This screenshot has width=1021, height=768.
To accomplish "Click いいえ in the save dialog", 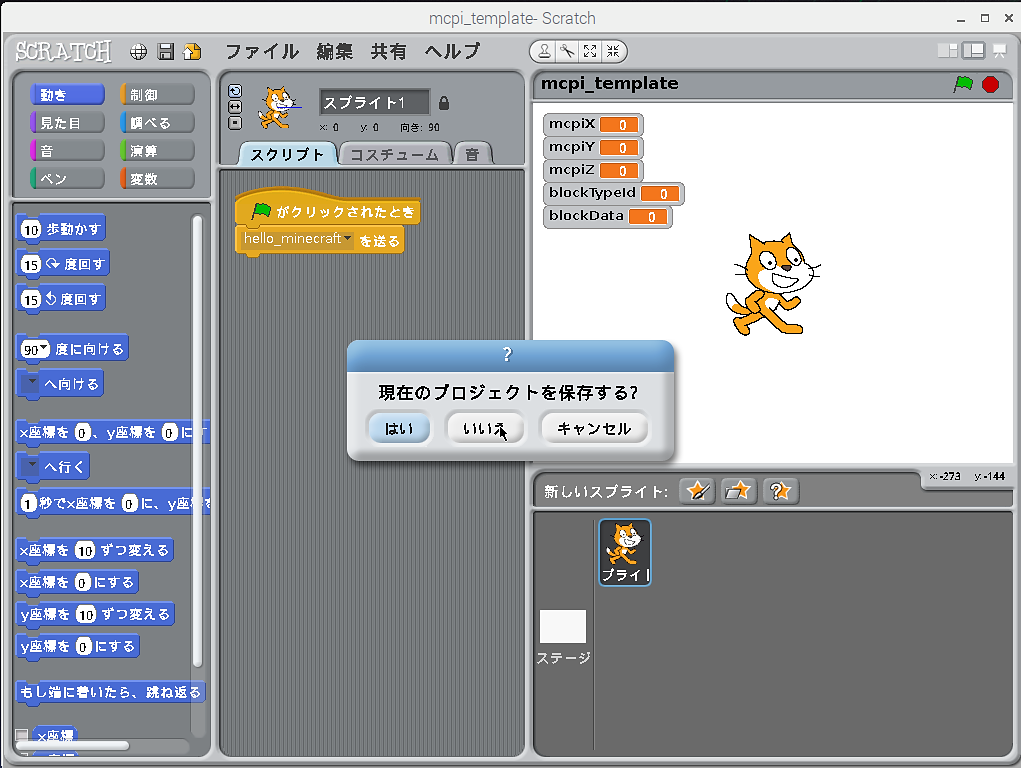I will tap(484, 428).
